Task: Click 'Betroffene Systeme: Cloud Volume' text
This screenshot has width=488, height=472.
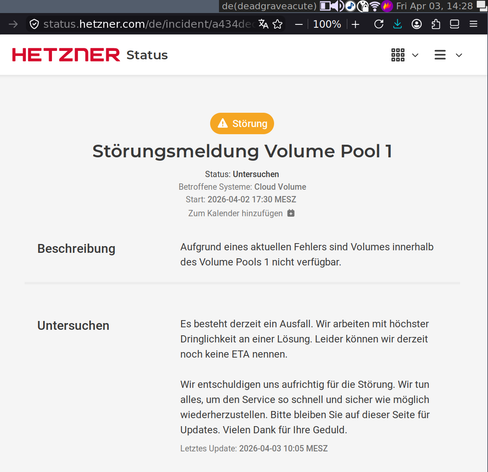Action: tap(242, 187)
